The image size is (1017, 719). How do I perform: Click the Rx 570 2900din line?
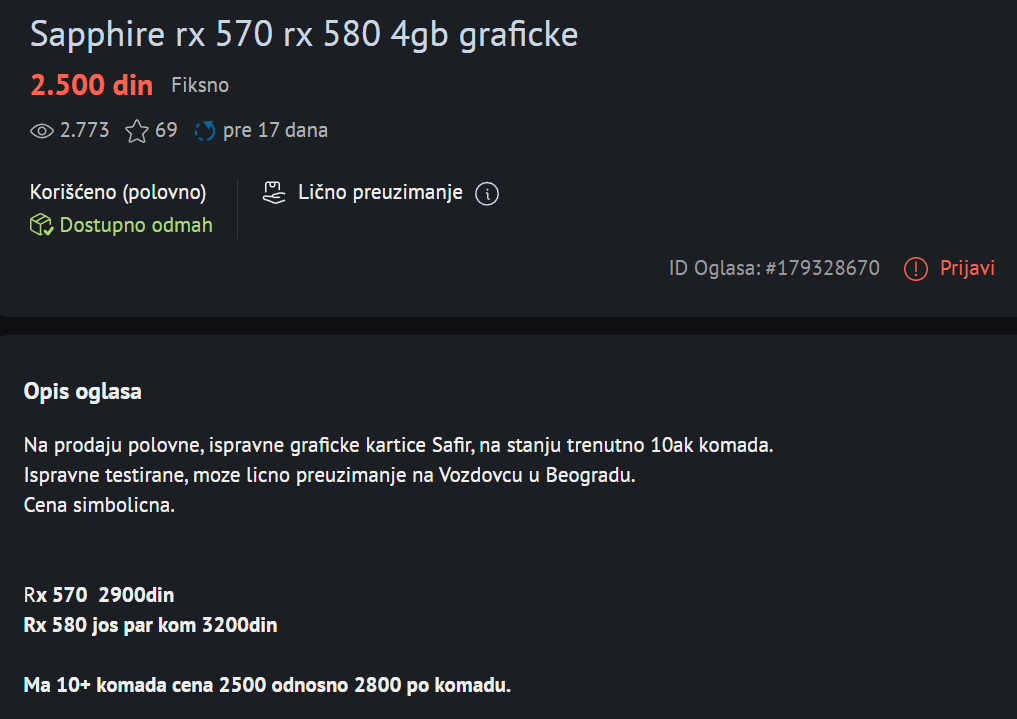(99, 596)
